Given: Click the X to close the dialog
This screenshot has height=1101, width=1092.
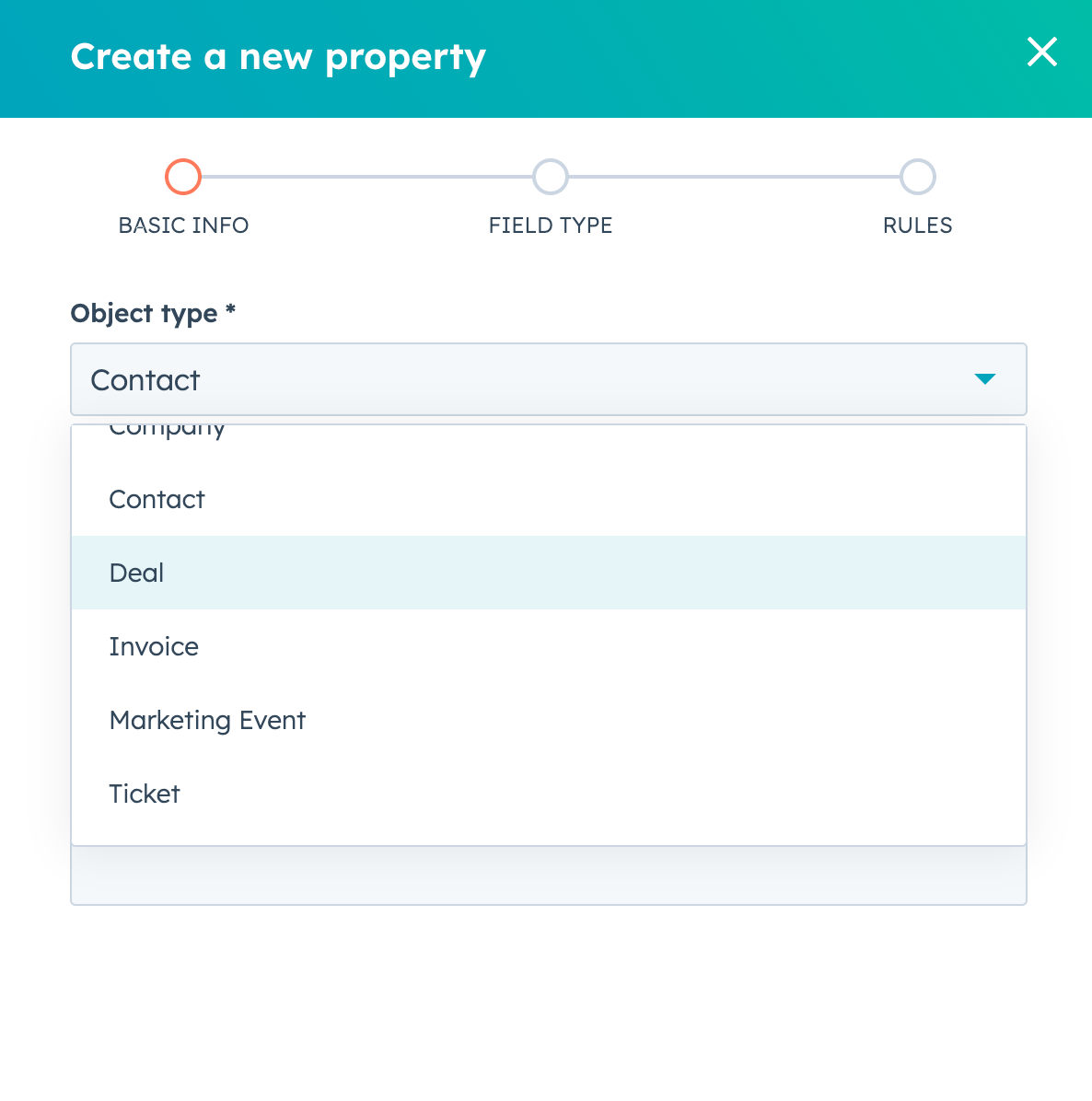Looking at the screenshot, I should [1041, 52].
